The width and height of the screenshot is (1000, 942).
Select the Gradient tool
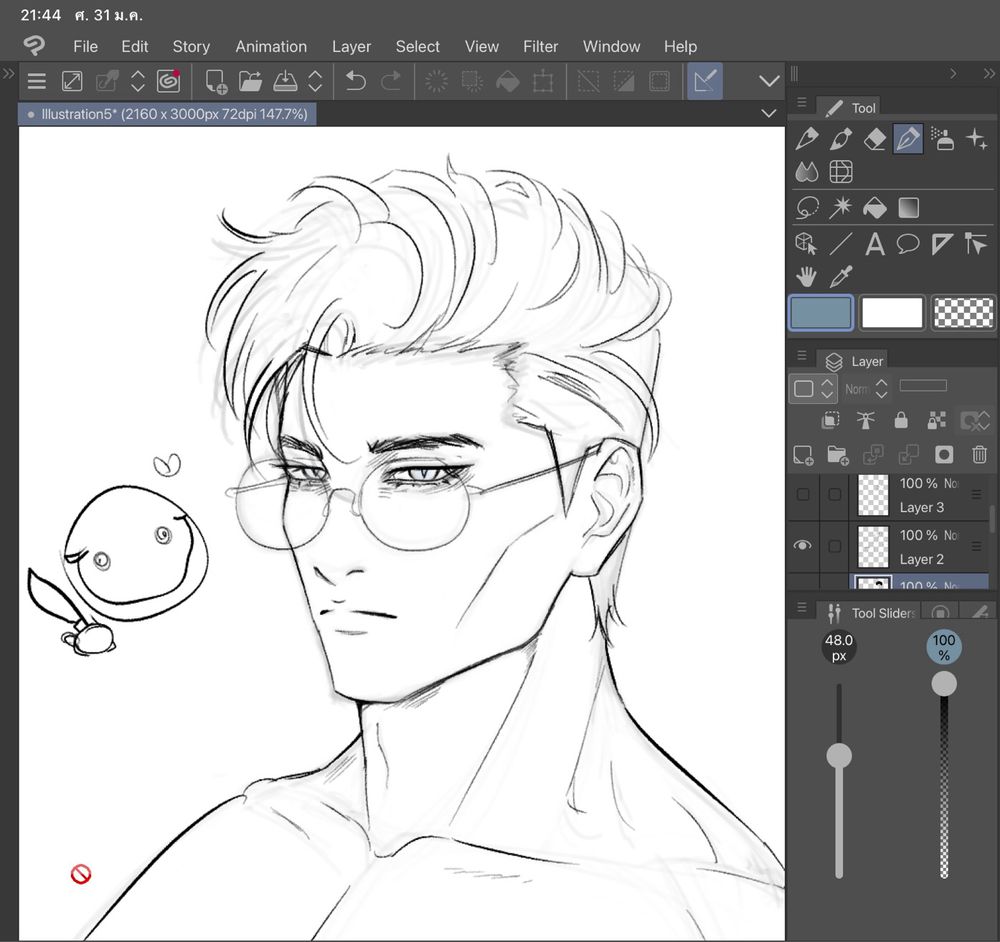pos(908,207)
